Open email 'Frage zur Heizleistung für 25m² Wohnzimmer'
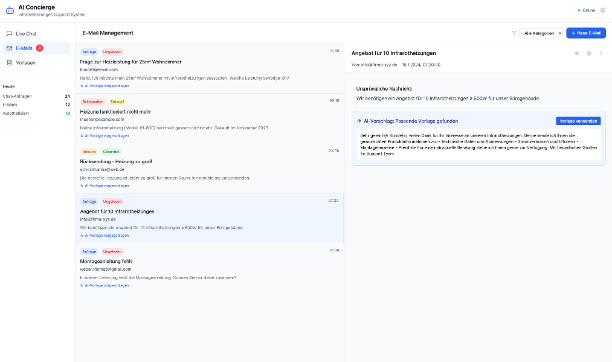 pyautogui.click(x=210, y=68)
